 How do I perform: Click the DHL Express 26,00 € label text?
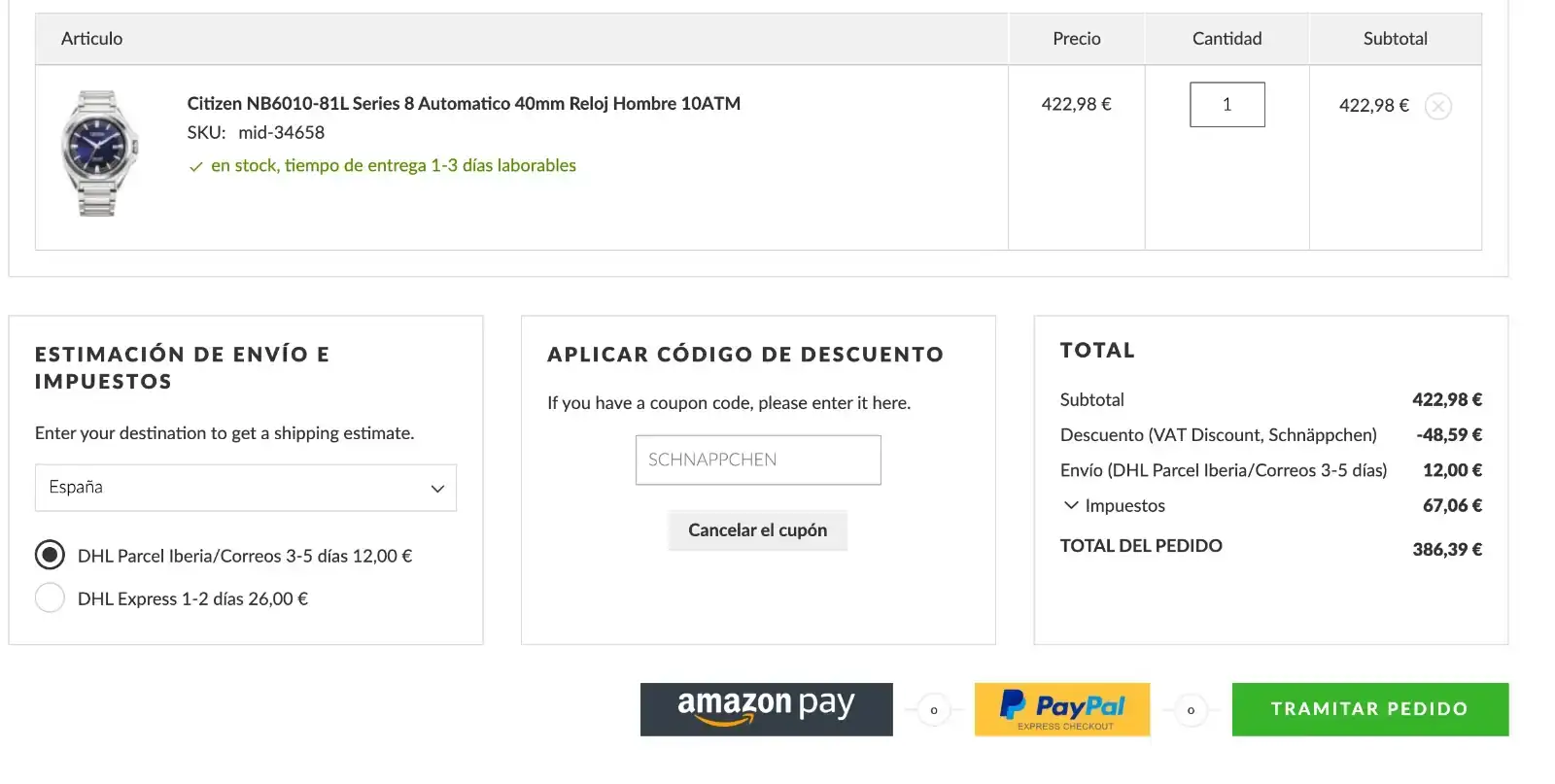pyautogui.click(x=192, y=599)
